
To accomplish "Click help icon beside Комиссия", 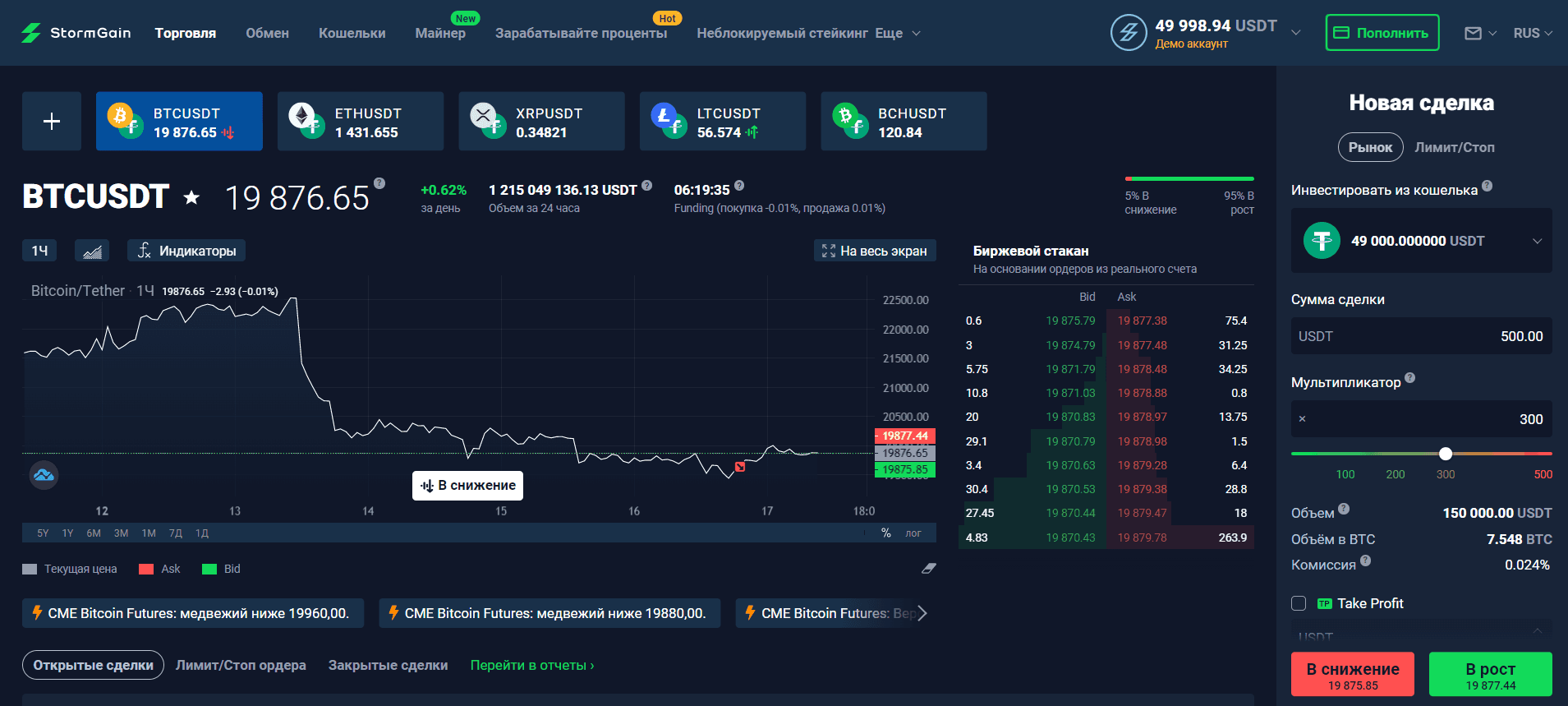I will [x=1366, y=561].
